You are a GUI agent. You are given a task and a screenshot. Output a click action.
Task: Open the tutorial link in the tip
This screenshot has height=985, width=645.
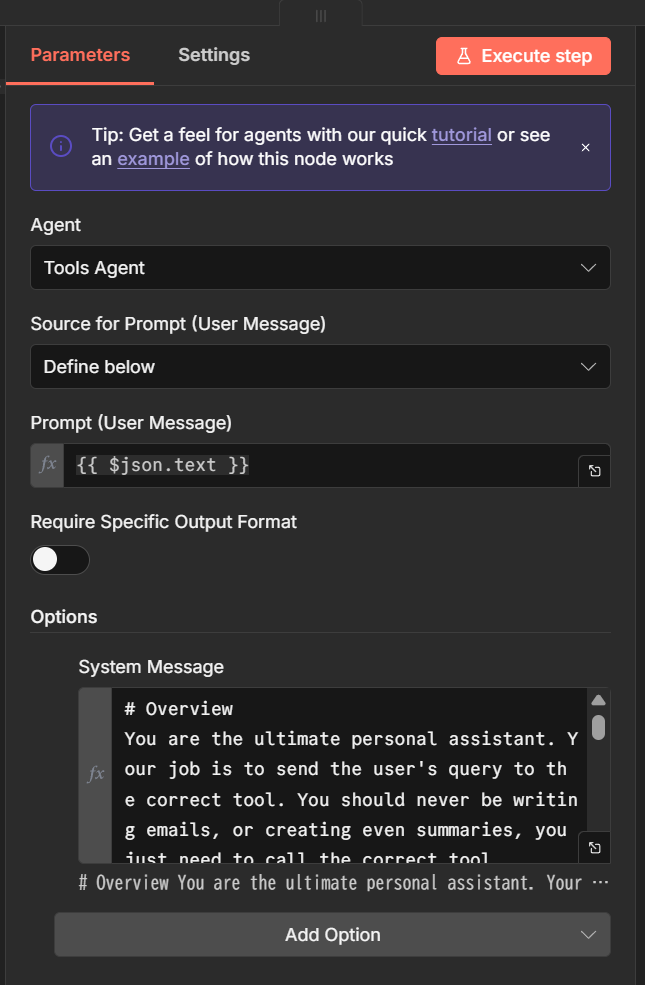click(x=461, y=135)
